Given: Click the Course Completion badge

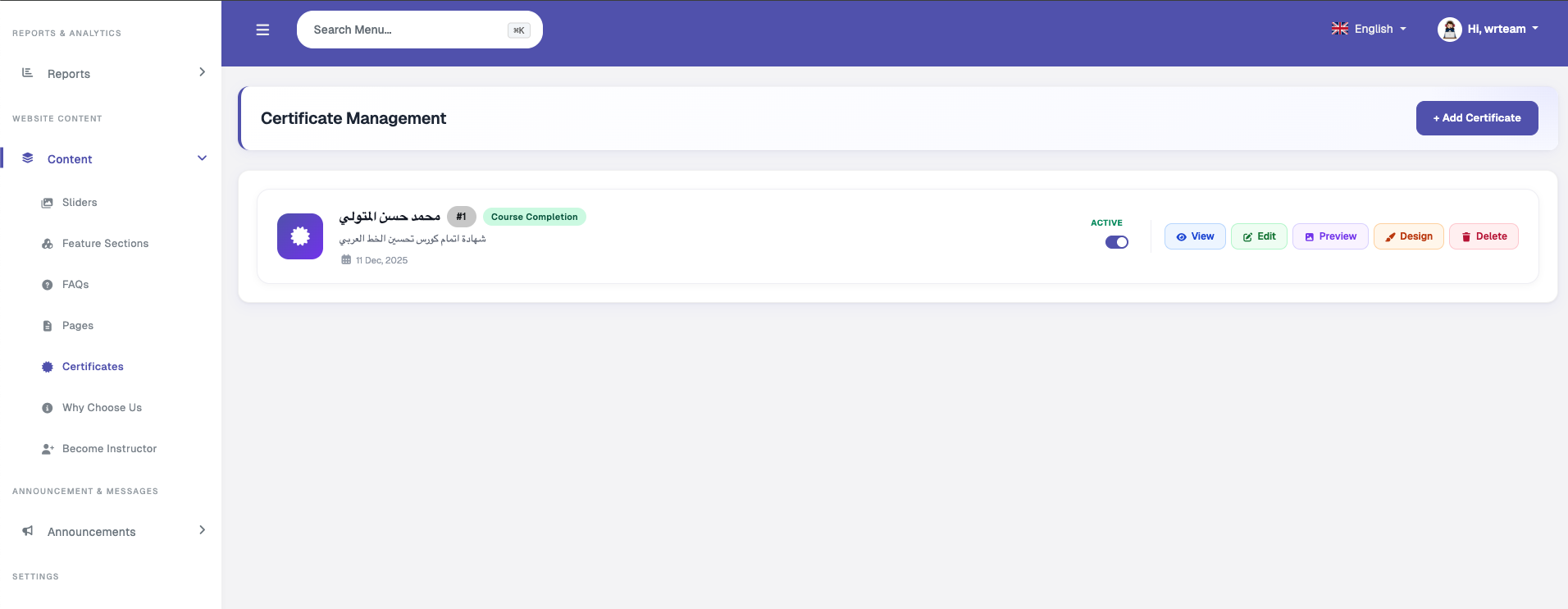Looking at the screenshot, I should click(x=535, y=217).
